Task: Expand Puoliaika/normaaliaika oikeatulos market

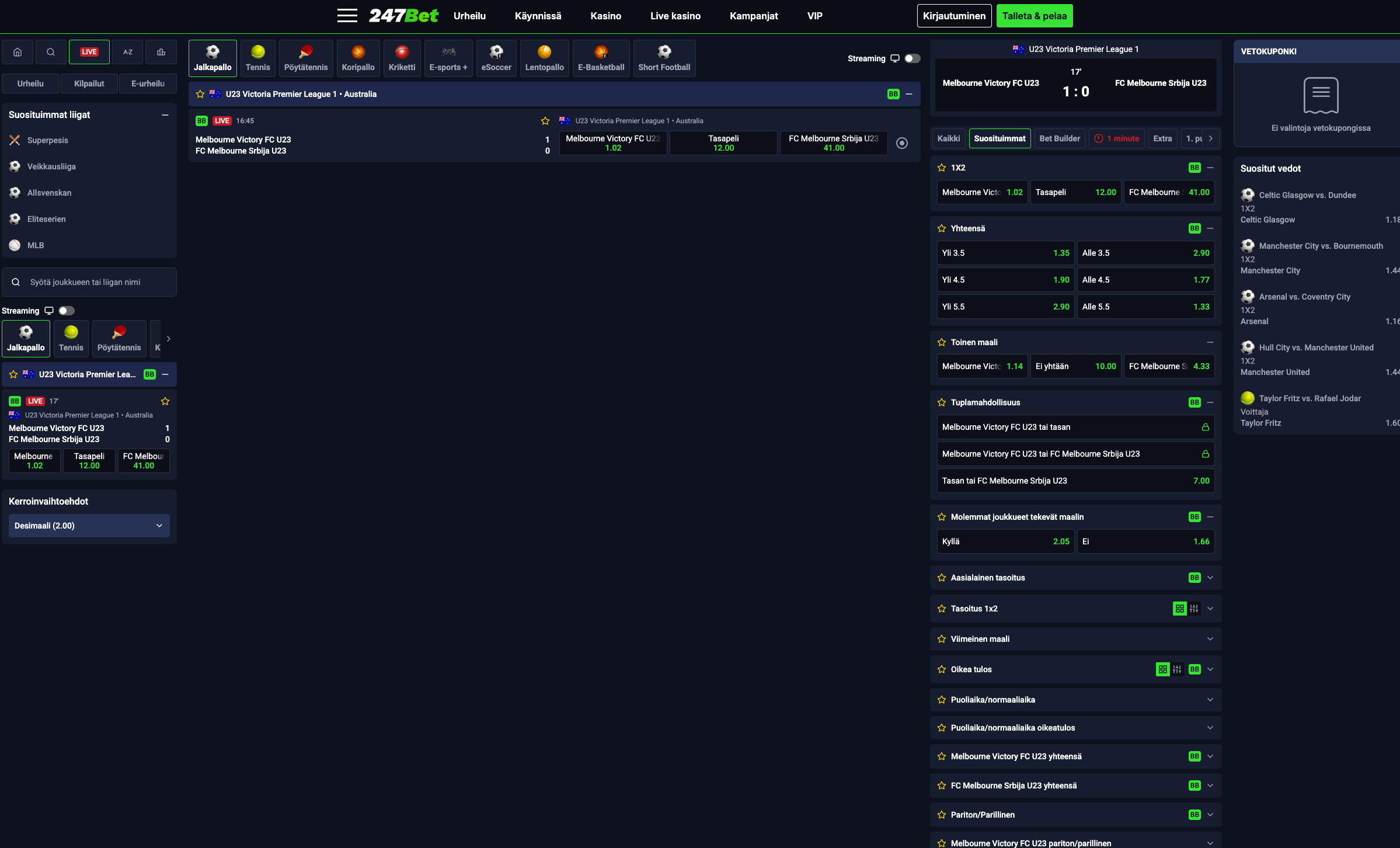Action: click(1210, 728)
